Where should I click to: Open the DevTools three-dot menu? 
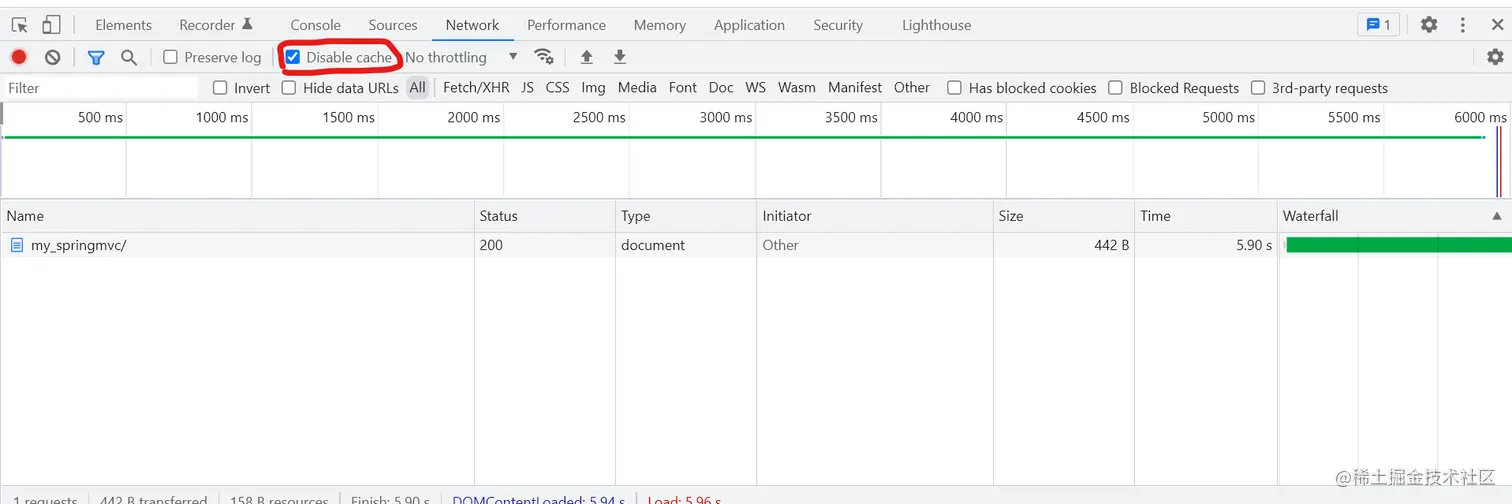coord(1465,25)
